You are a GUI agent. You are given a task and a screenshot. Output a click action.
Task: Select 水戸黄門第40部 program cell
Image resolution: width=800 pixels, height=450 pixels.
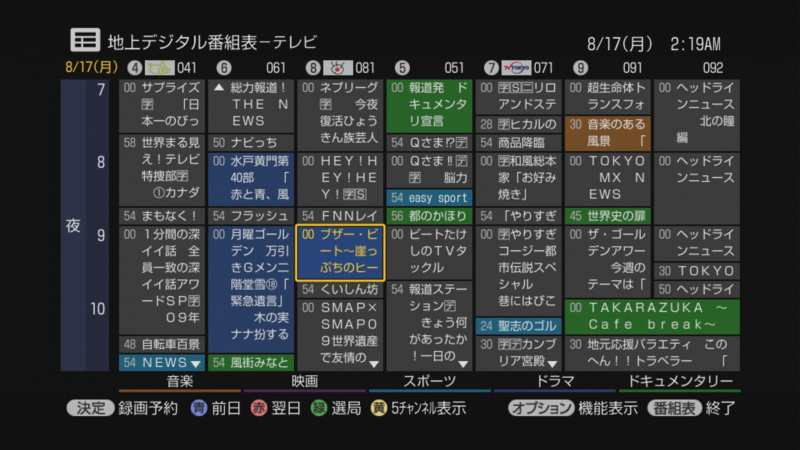251,179
